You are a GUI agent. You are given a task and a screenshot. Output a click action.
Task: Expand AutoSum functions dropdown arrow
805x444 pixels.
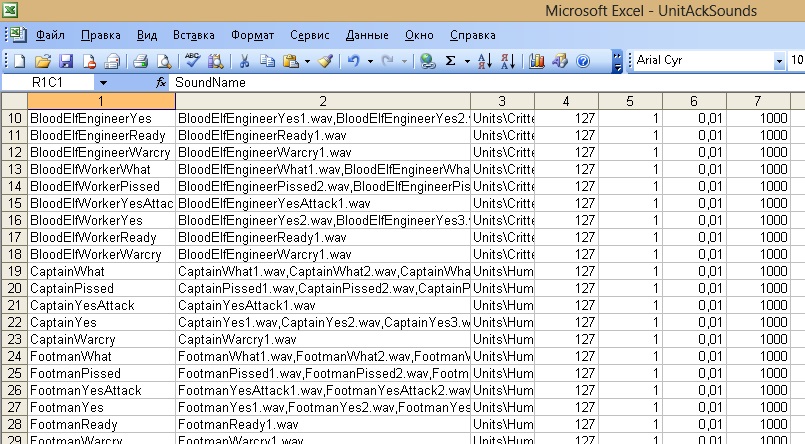tap(467, 62)
